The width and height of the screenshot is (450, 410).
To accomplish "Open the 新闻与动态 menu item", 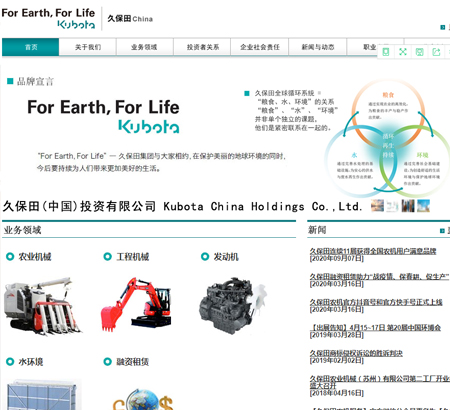I will pyautogui.click(x=318, y=47).
